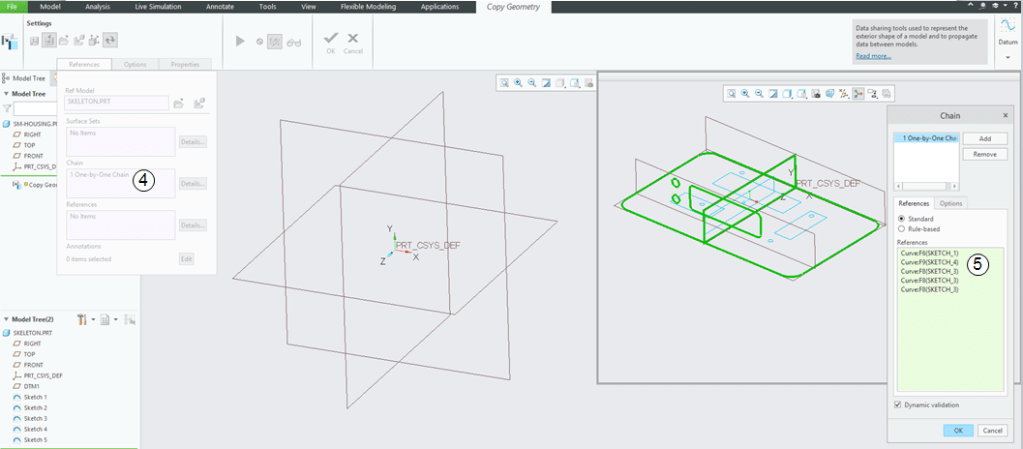Viewport: 1023px width, 449px height.
Task: Click the green OK checkmark in ribbon
Action: tap(331, 38)
